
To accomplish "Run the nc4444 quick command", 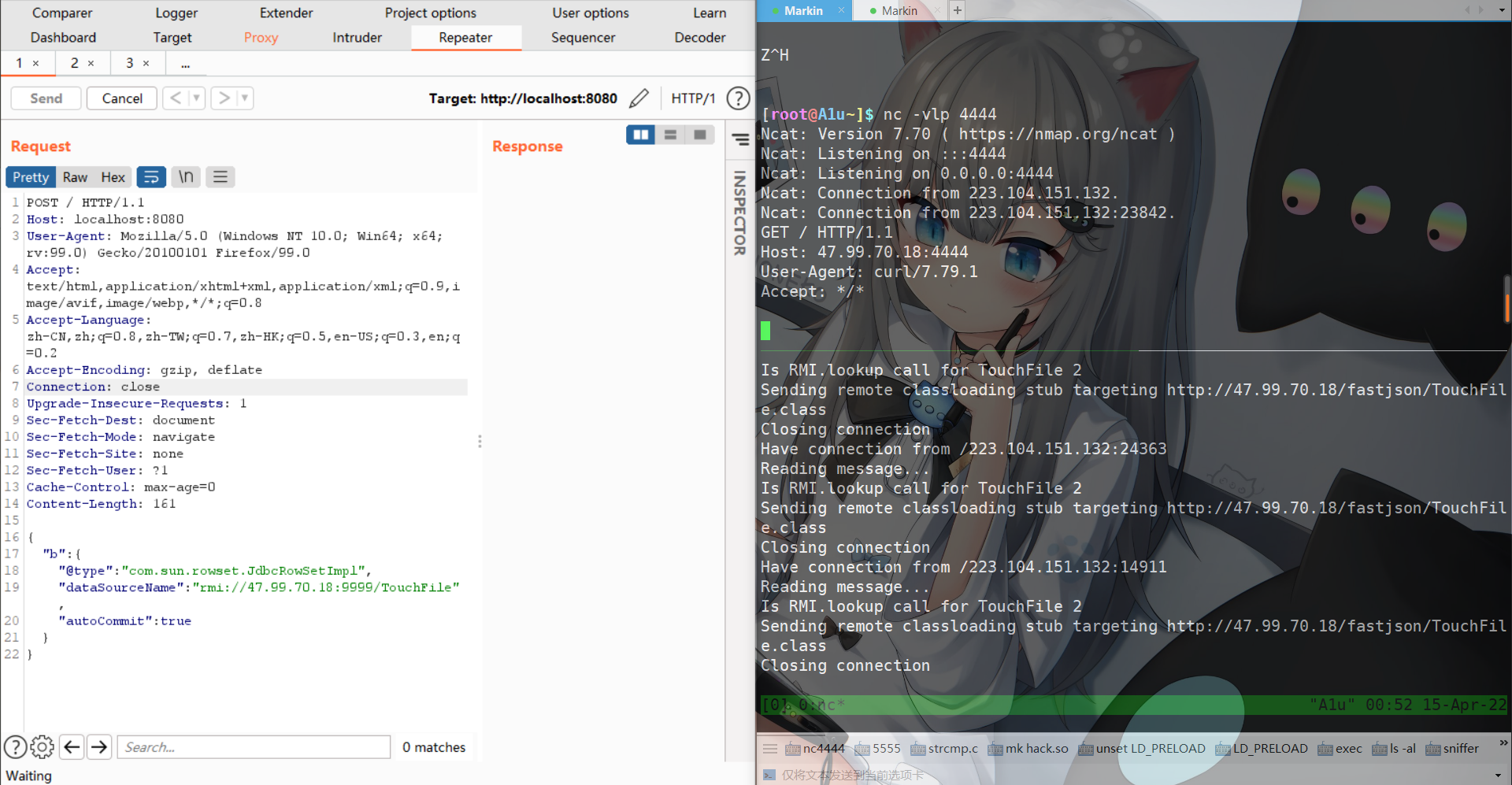I will tap(815, 749).
